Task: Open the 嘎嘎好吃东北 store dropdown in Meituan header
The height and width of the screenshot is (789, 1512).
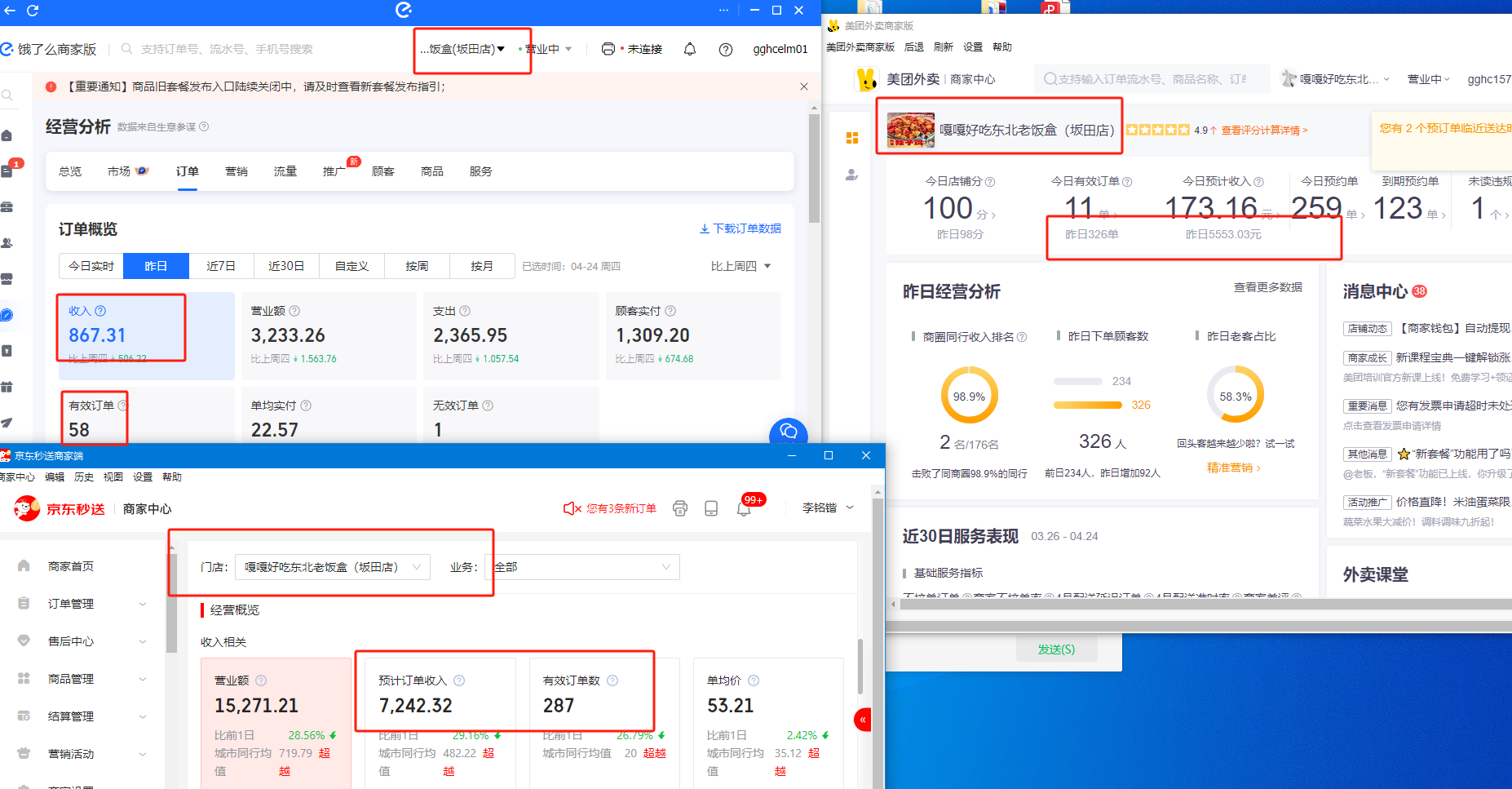Action: point(1335,79)
